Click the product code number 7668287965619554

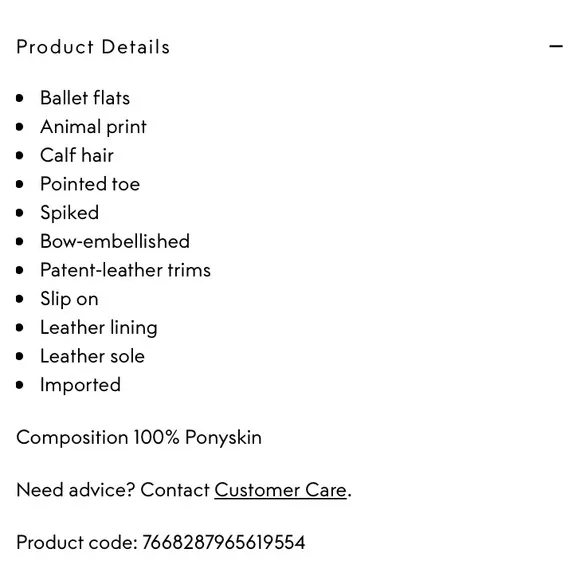(224, 543)
